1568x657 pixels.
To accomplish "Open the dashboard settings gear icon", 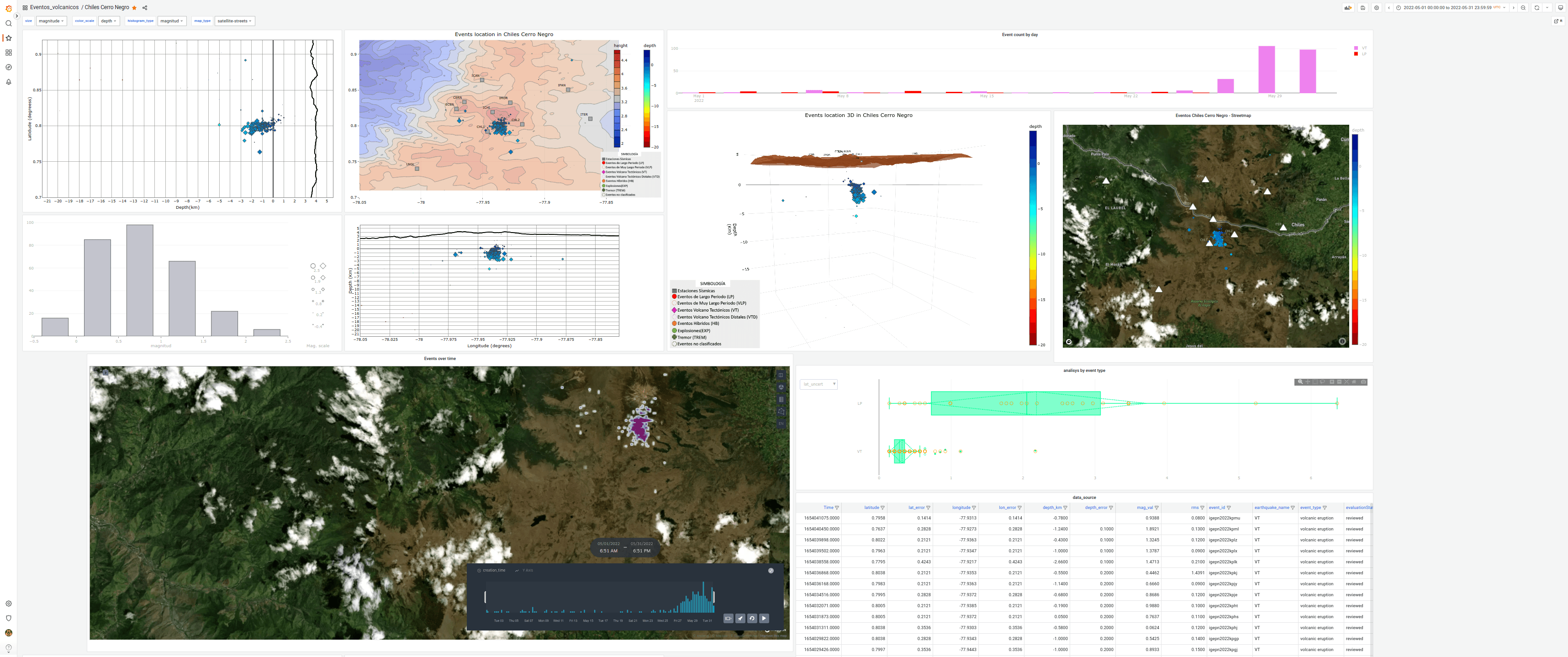I will coord(1377,7).
